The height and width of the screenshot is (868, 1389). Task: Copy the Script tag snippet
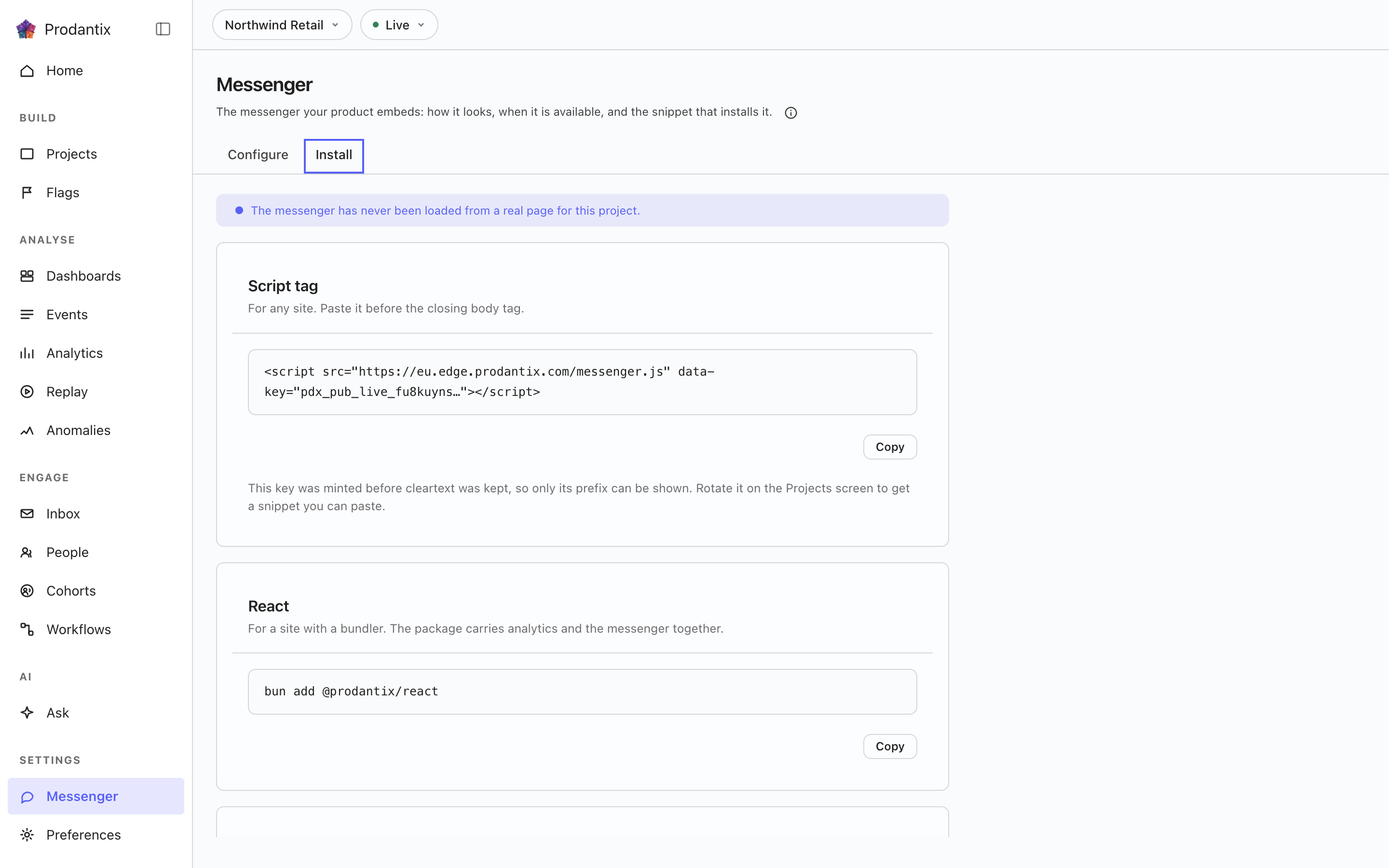tap(890, 447)
